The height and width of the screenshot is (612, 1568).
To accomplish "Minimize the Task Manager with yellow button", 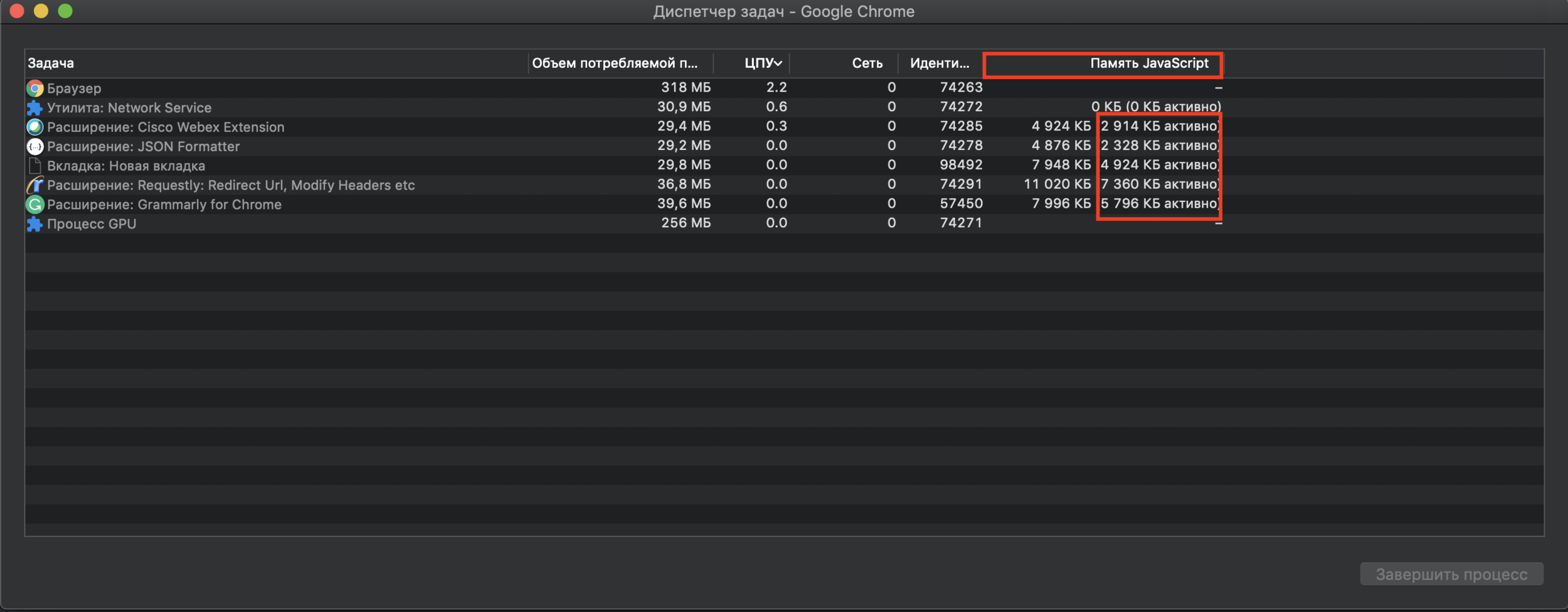I will pyautogui.click(x=41, y=11).
